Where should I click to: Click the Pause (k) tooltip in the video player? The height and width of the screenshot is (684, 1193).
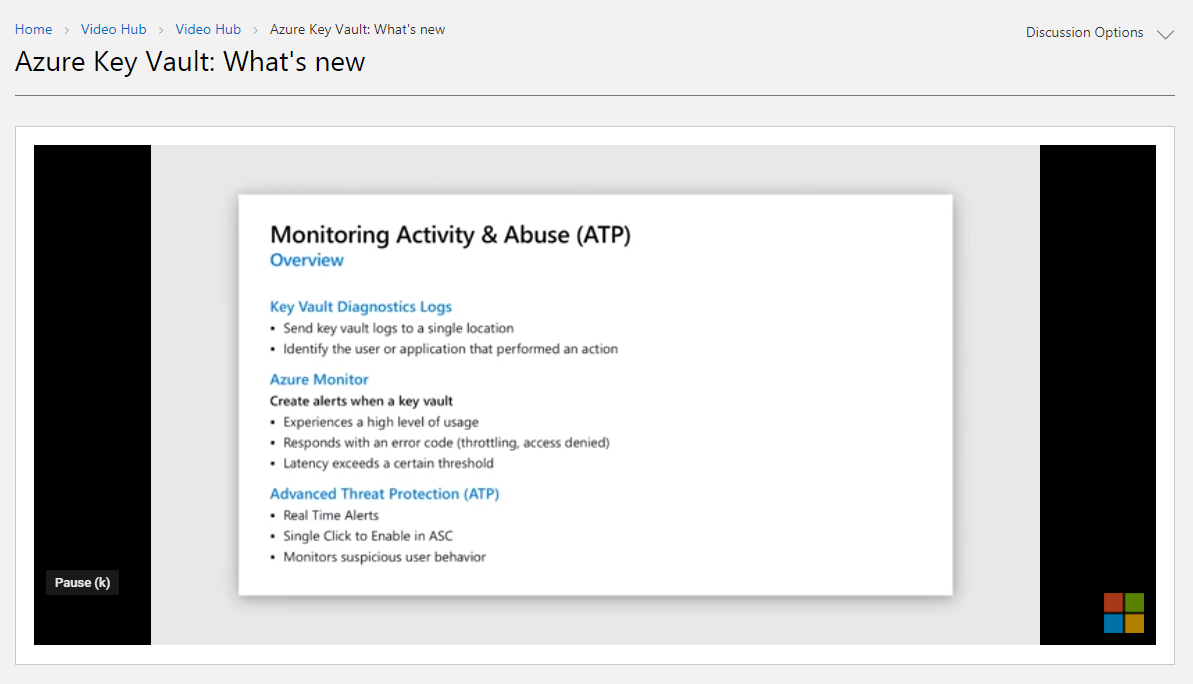[82, 583]
